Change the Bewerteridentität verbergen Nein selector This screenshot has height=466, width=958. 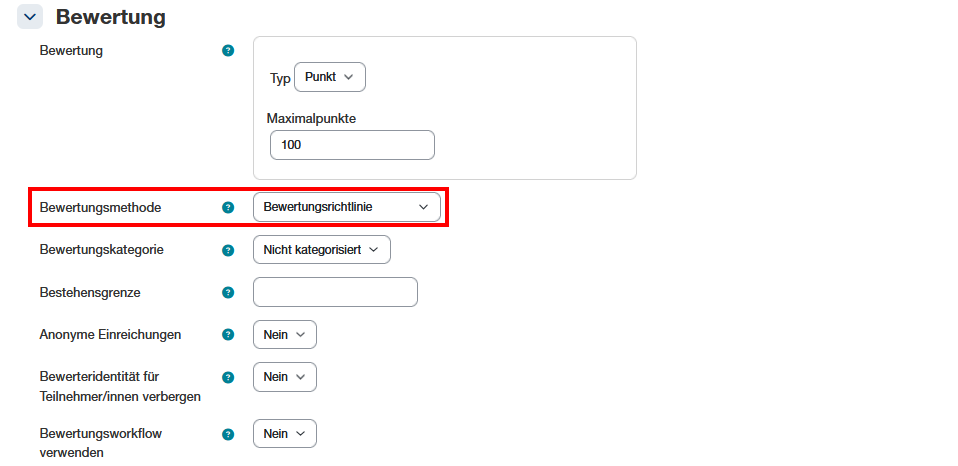coord(285,377)
